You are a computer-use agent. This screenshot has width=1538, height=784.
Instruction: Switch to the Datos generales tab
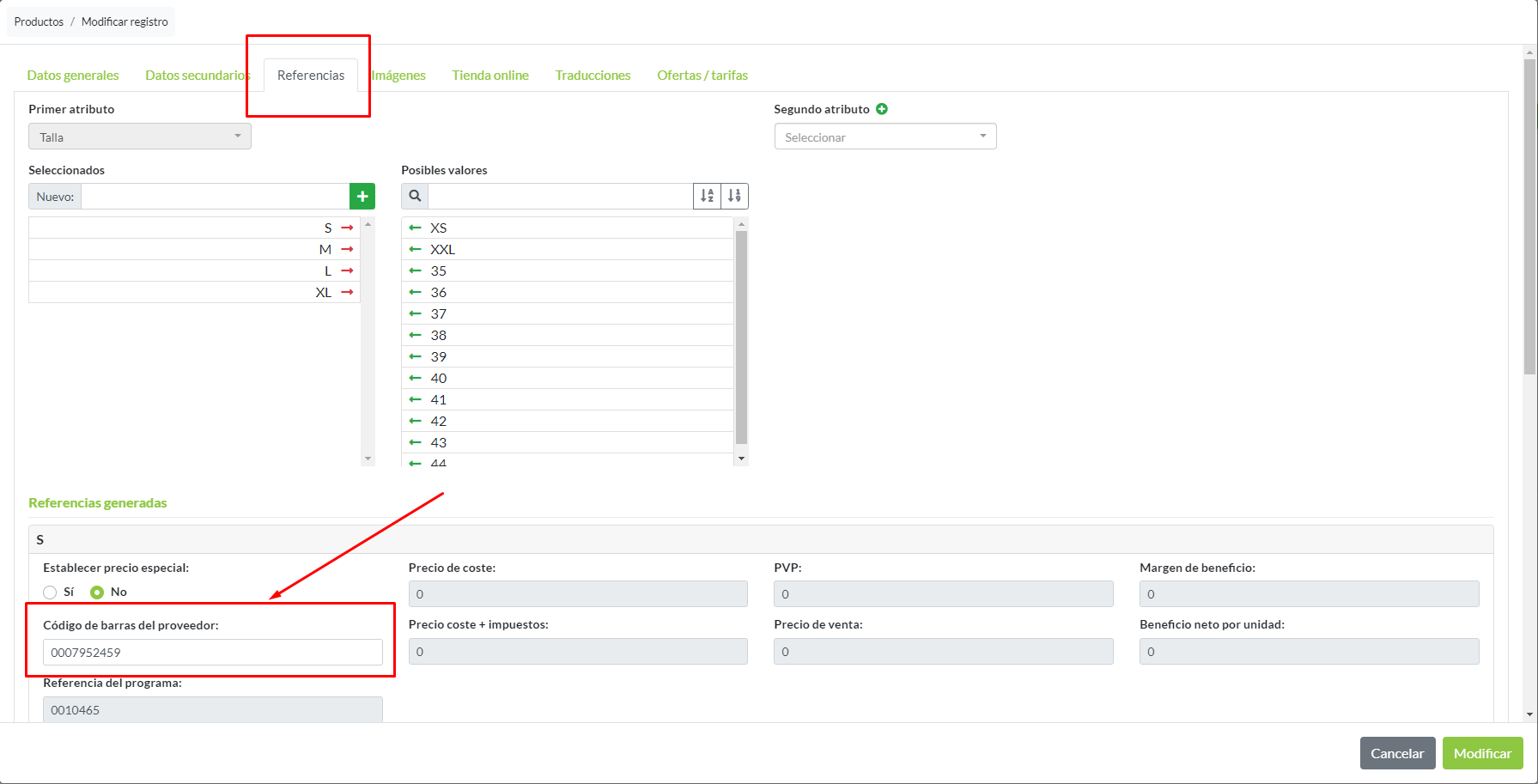(x=73, y=76)
